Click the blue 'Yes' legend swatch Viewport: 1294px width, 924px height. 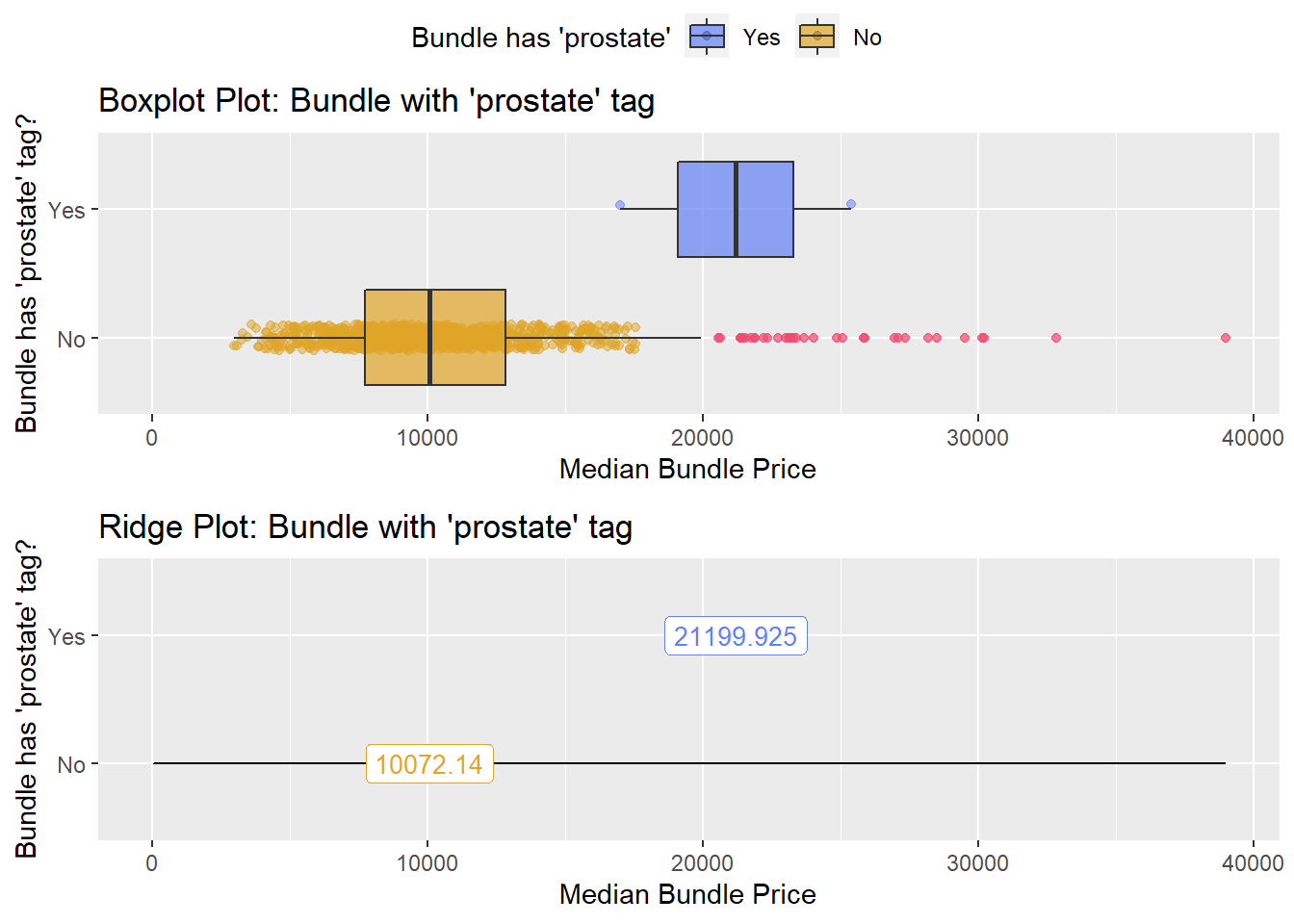coord(707,37)
